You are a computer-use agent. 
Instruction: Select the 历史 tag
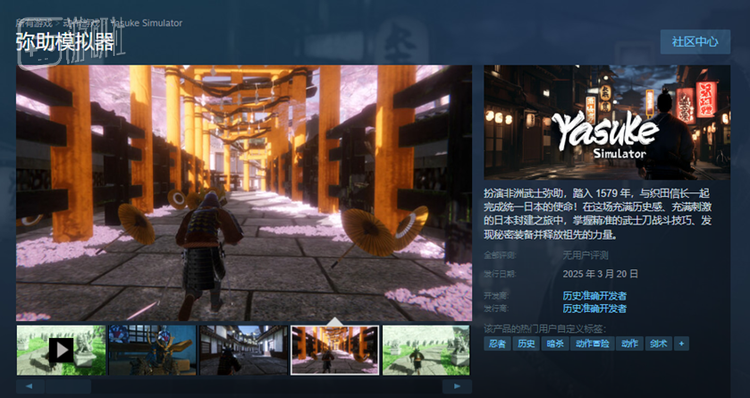pyautogui.click(x=526, y=343)
